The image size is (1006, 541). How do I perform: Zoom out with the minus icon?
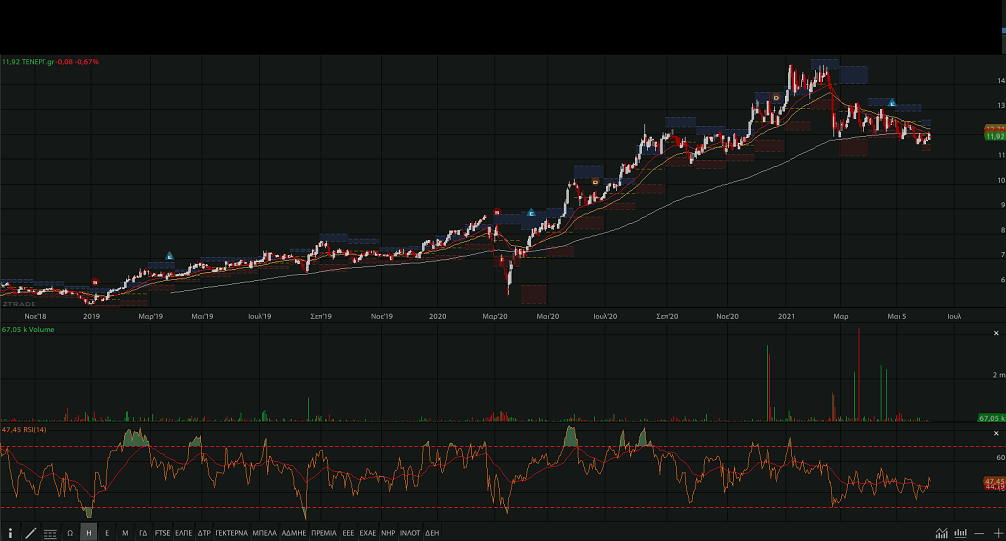pyautogui.click(x=979, y=533)
